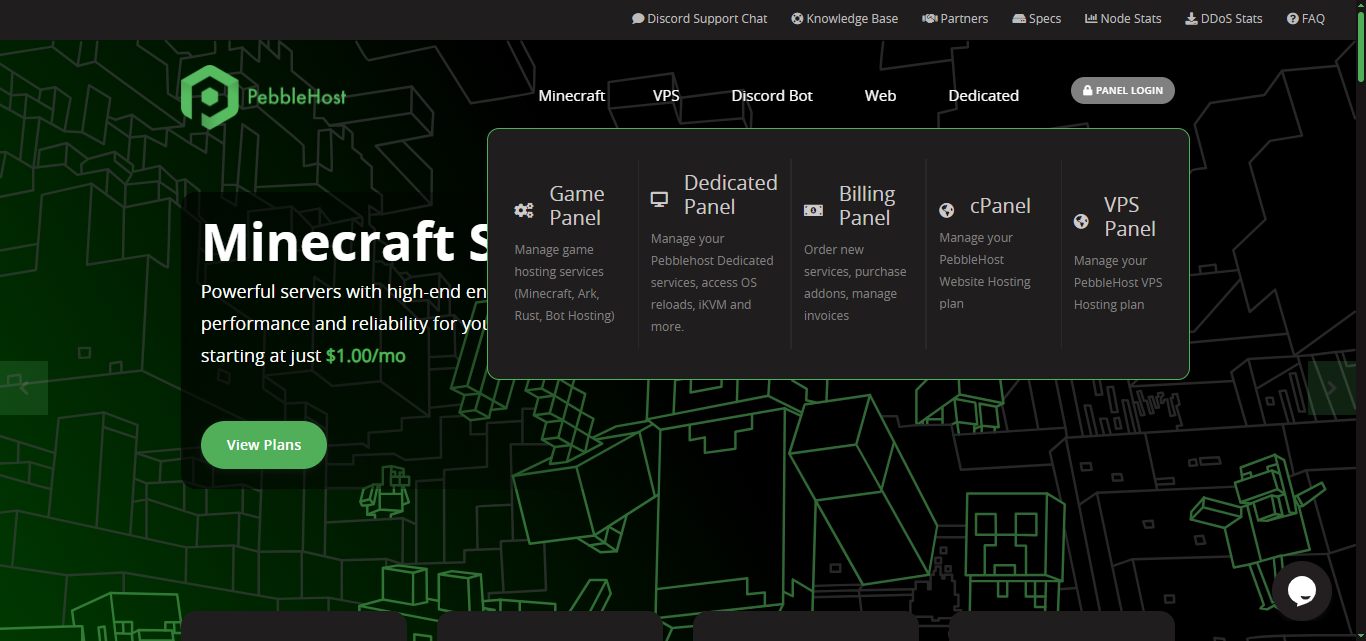Click the Specs hardware icon
This screenshot has width=1366, height=641.
click(x=1019, y=18)
